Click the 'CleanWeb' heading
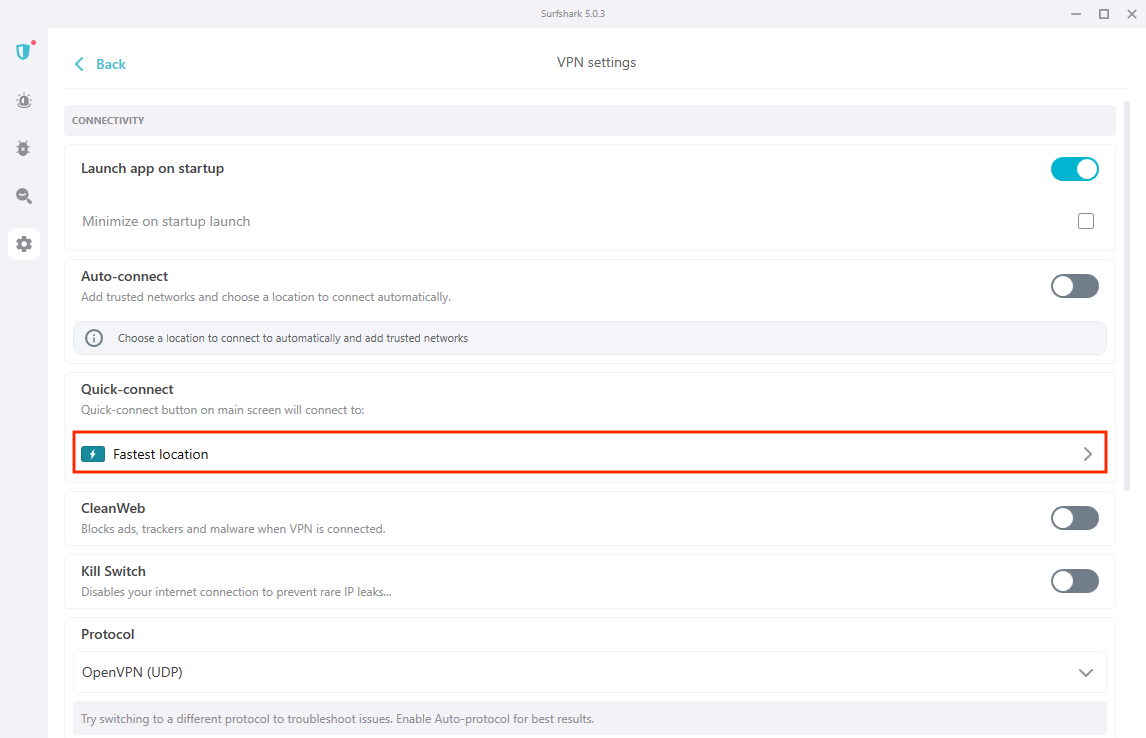This screenshot has height=738, width=1146. (x=113, y=509)
